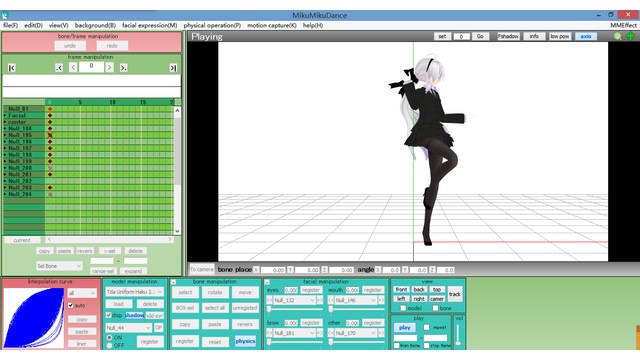Open the edit(D) menu
Viewport: 640px width, 360px height.
pos(33,25)
